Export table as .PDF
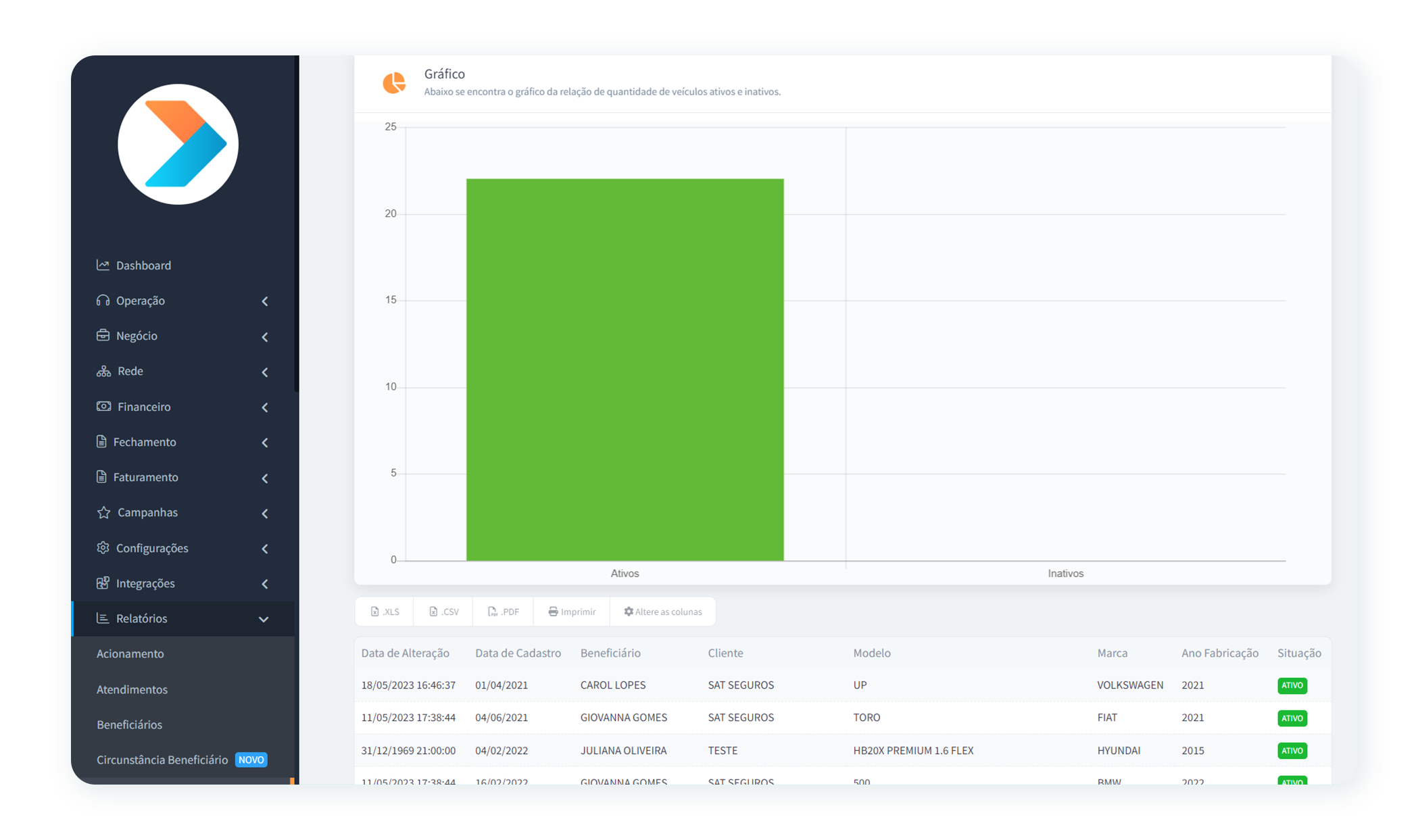 click(x=504, y=612)
